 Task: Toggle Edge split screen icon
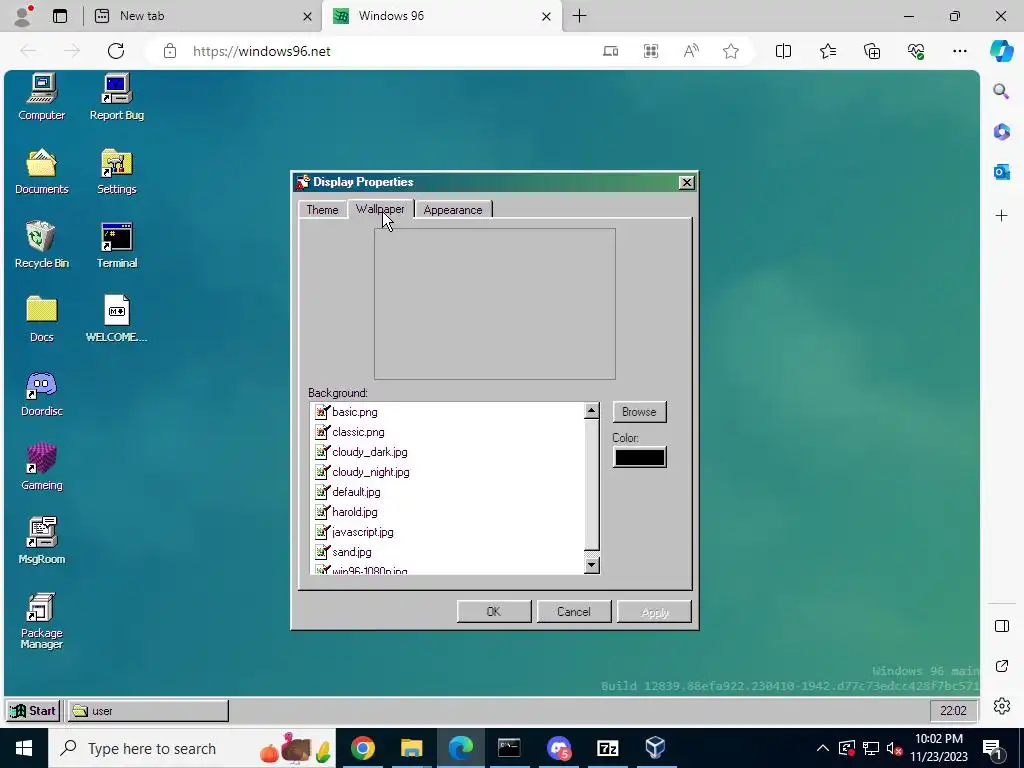click(783, 51)
